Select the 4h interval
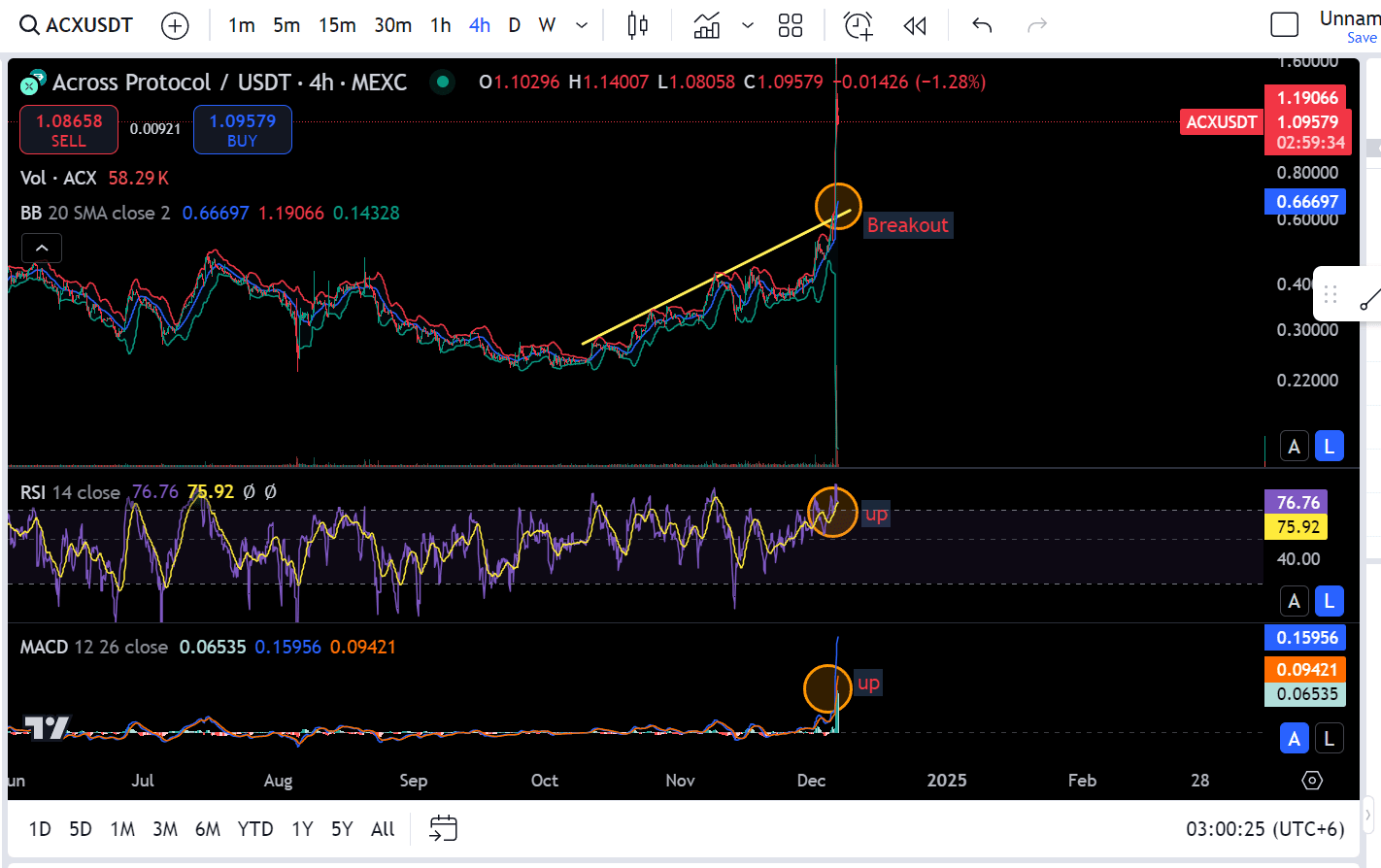 480,25
